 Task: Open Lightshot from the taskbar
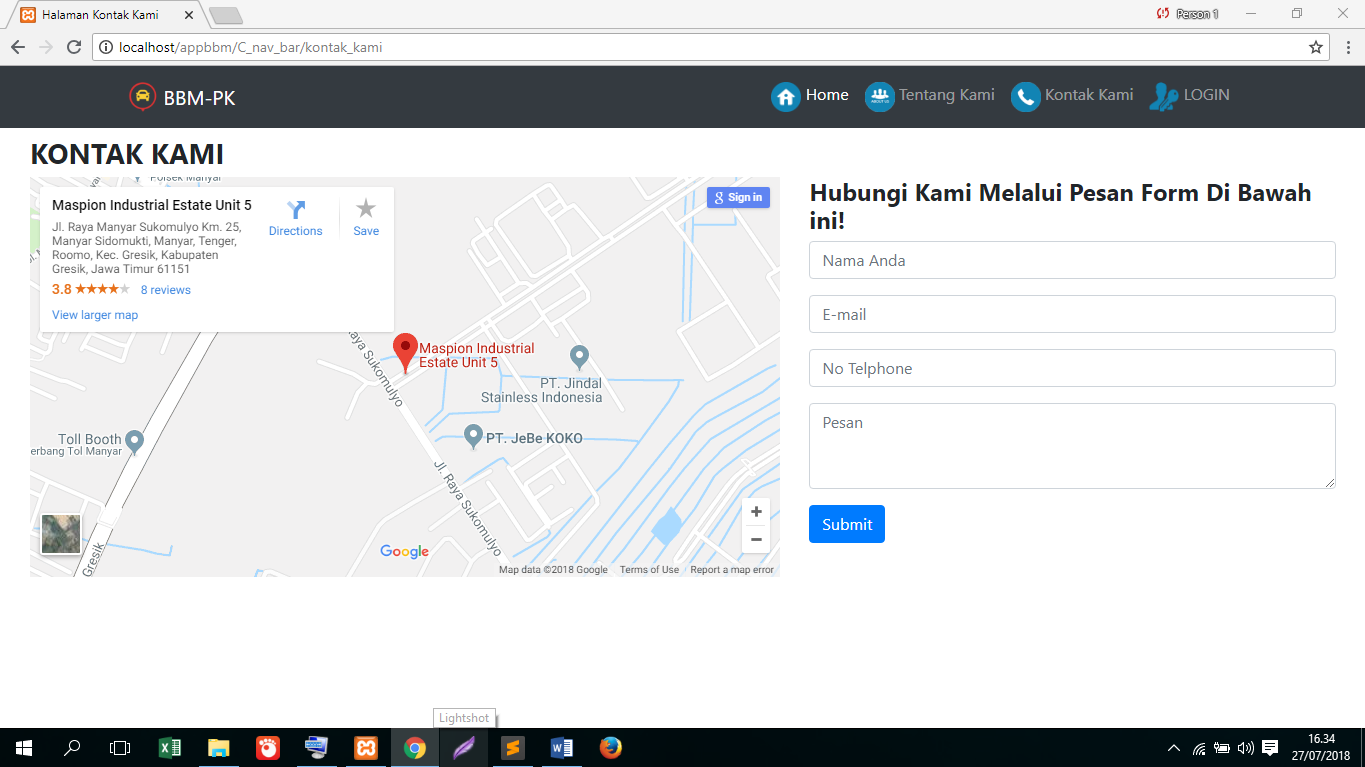(x=464, y=748)
